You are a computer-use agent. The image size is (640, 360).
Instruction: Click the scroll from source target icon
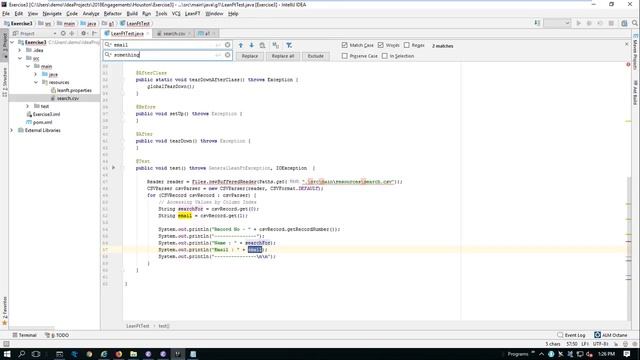pos(63,33)
